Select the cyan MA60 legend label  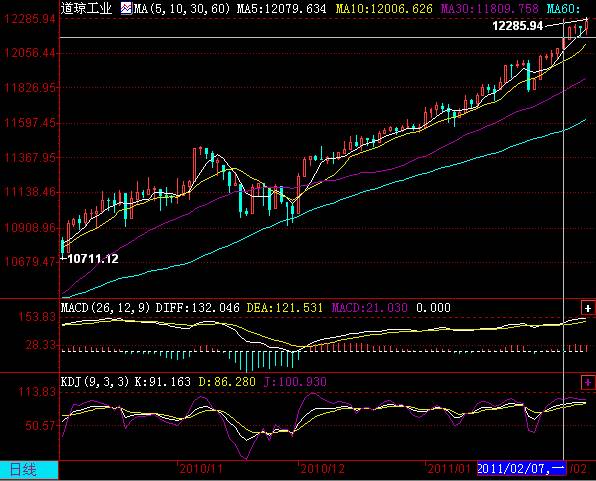(563, 8)
